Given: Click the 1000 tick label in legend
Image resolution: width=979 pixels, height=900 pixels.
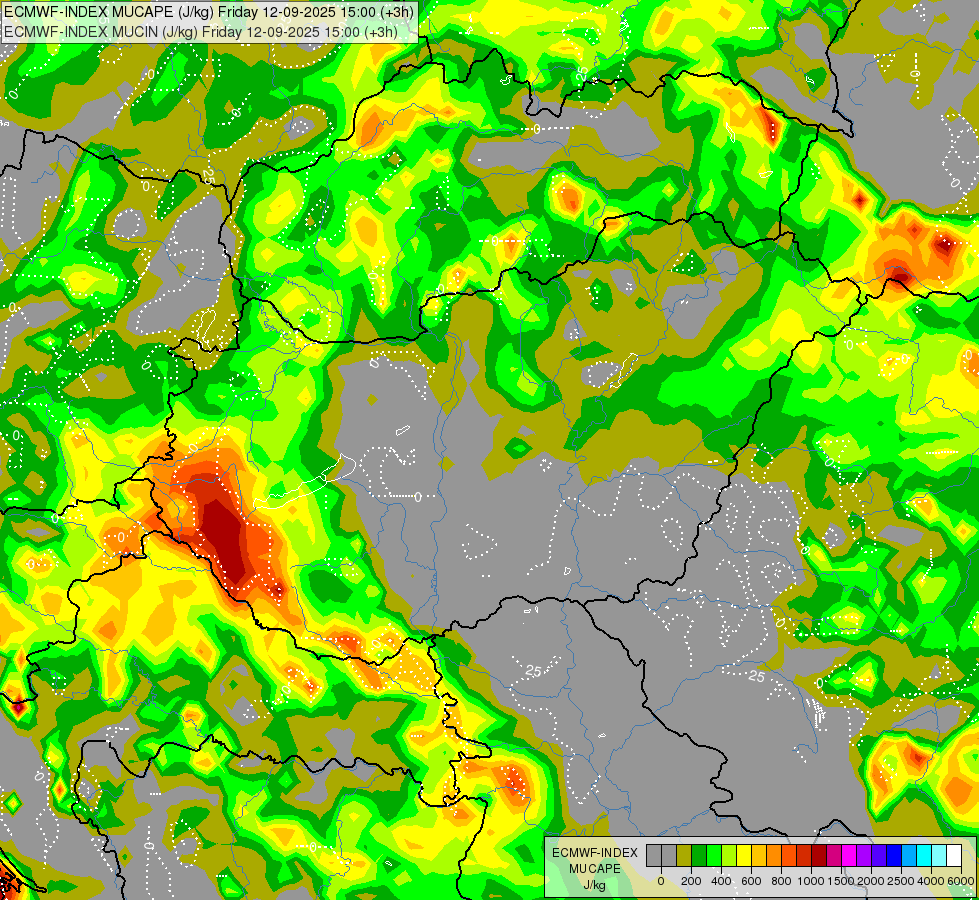Looking at the screenshot, I should 811,881.
